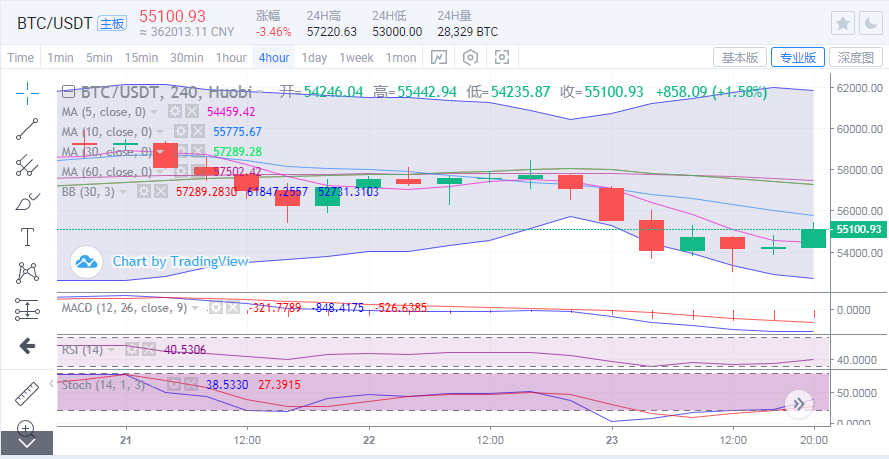Viewport: 889px width, 459px height.
Task: Click the BTC/USDT pair title
Action: (x=54, y=23)
